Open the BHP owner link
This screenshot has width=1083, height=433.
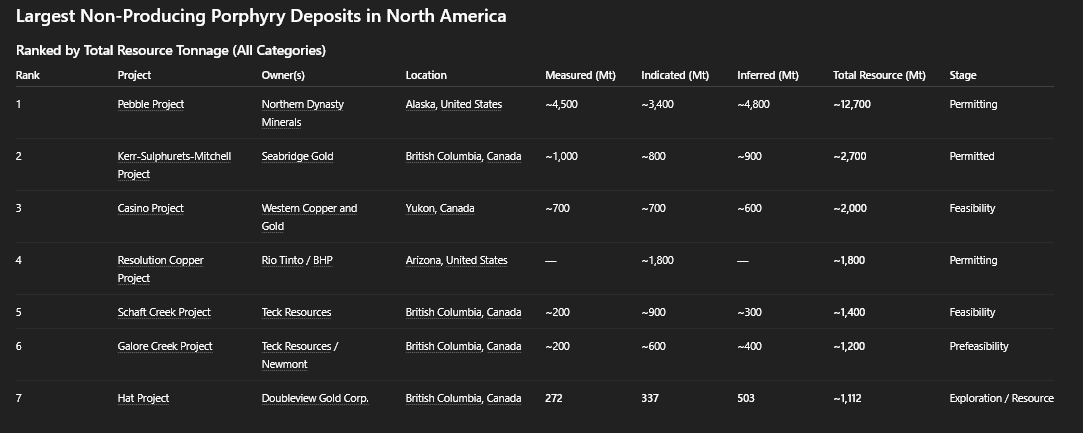tap(321, 260)
